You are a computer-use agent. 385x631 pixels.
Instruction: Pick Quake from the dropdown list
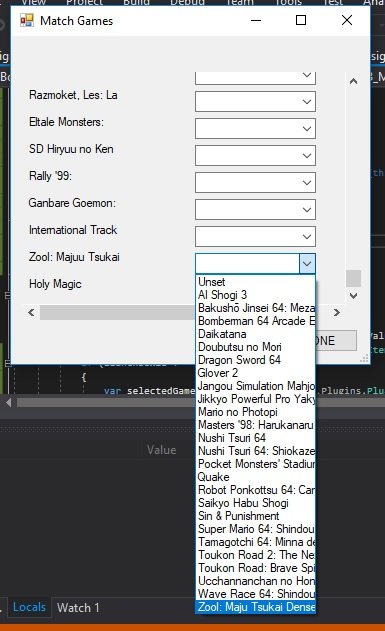255,476
